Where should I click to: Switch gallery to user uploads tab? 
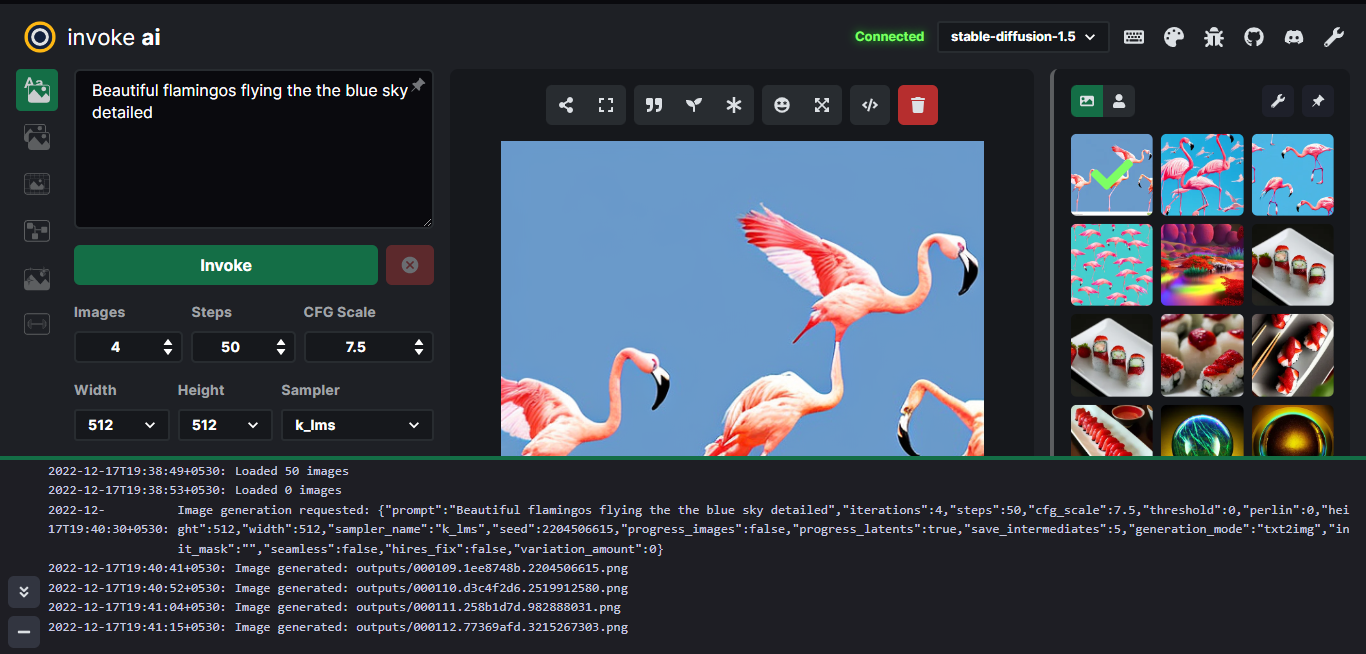pyautogui.click(x=1119, y=101)
